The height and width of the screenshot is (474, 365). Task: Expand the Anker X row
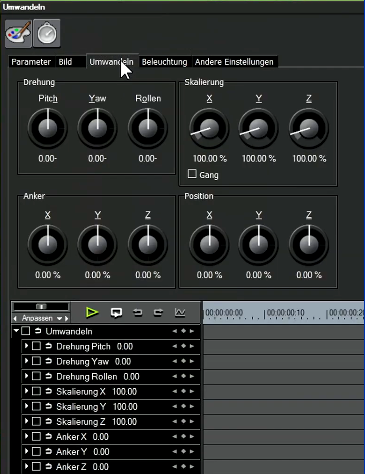pyautogui.click(x=26, y=436)
